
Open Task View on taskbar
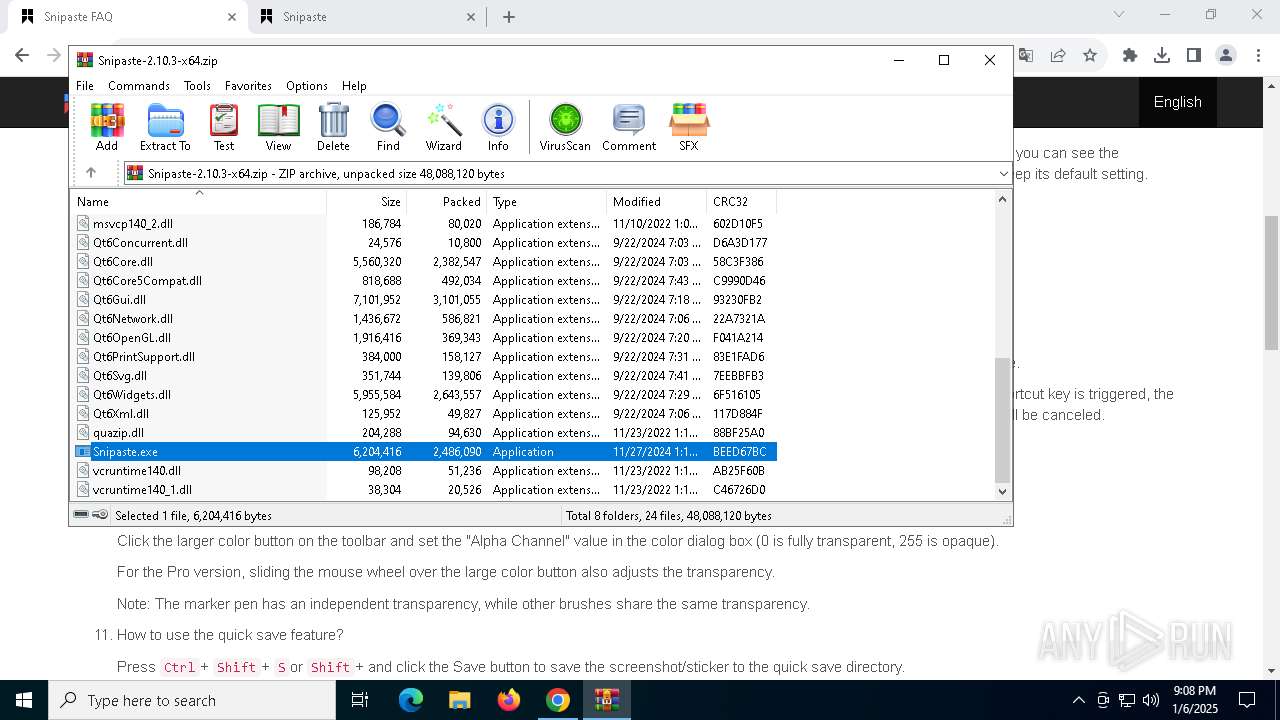pos(360,700)
